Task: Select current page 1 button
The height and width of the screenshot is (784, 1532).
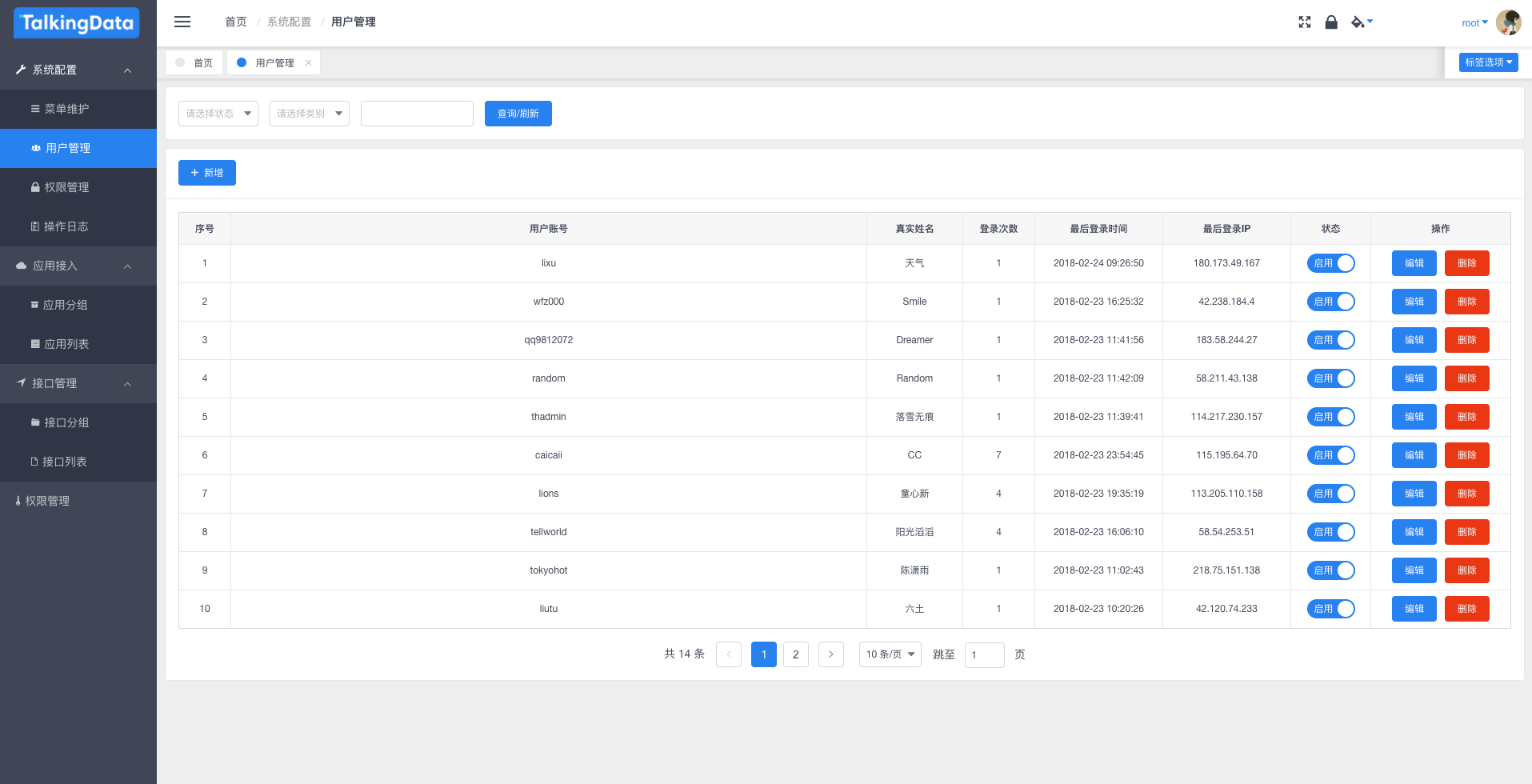Action: click(x=764, y=654)
